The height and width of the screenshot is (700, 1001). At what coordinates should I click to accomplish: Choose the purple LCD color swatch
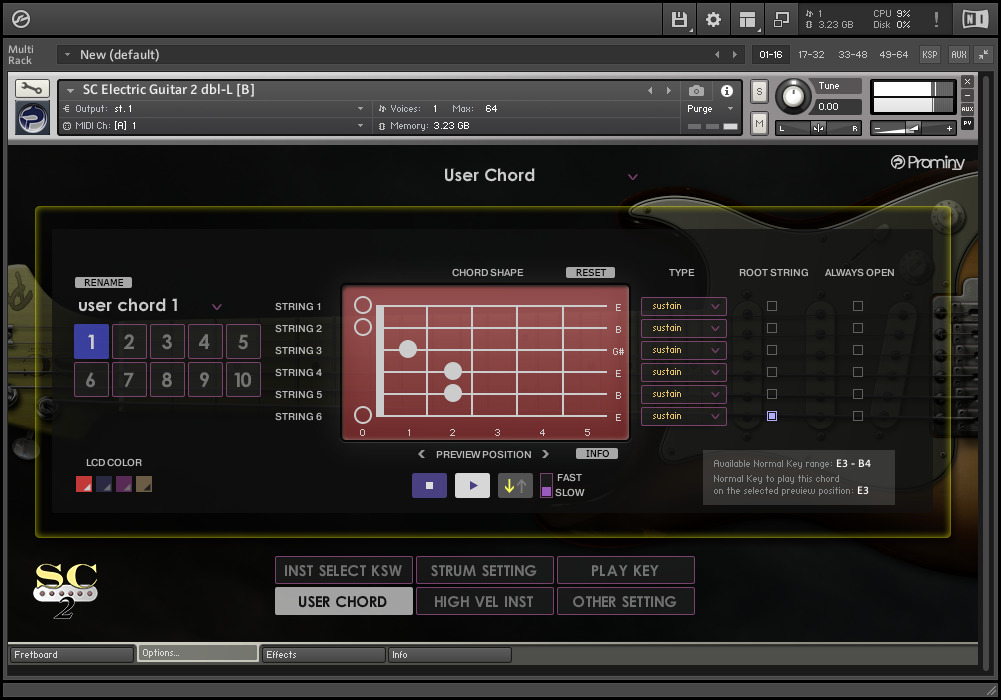[x=124, y=484]
